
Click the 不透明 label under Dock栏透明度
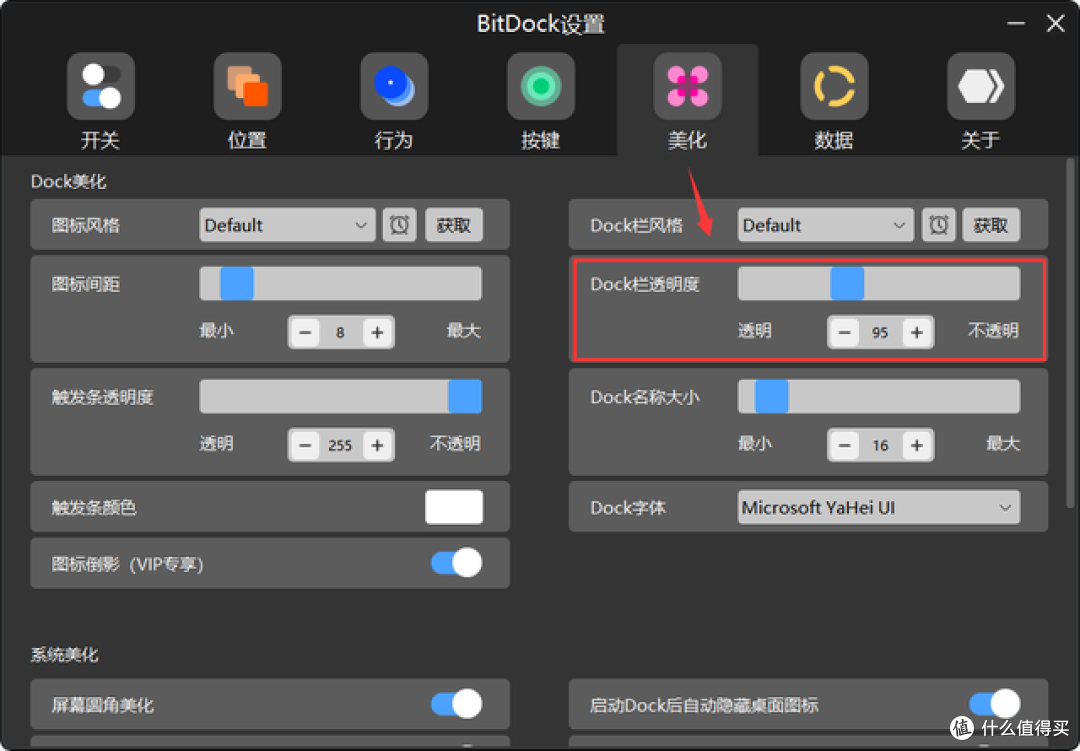click(x=993, y=331)
